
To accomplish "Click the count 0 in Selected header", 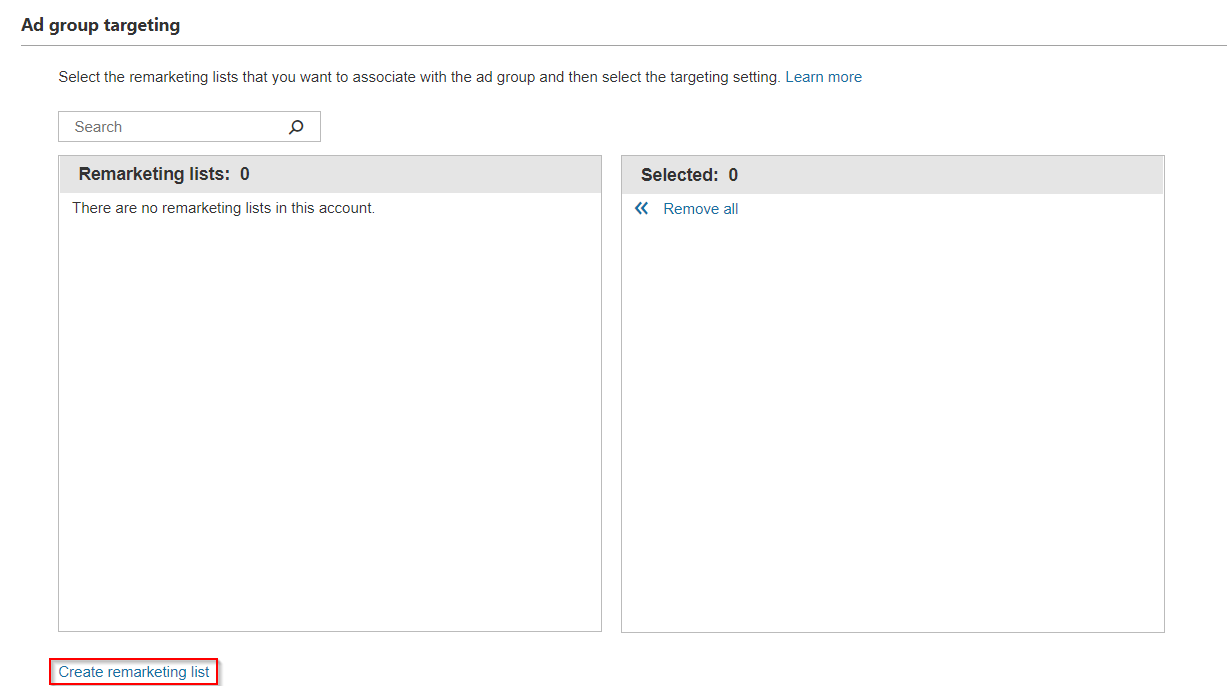I will (x=733, y=175).
